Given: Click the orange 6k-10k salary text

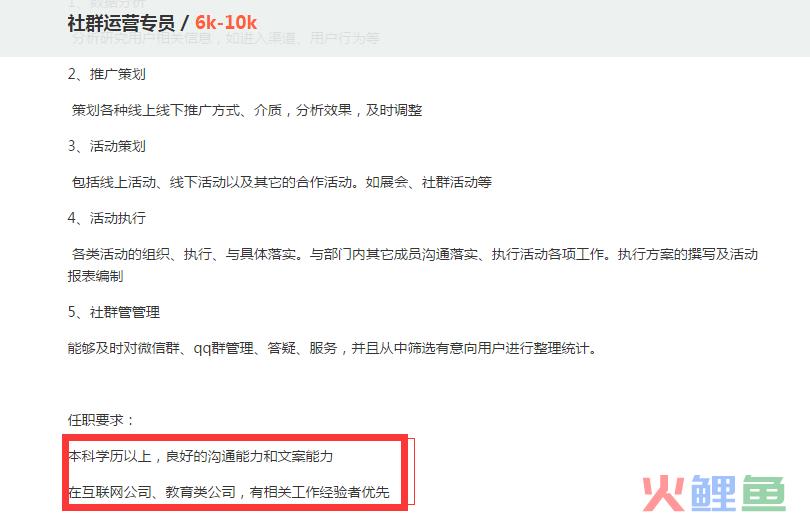Looking at the screenshot, I should coord(226,23).
